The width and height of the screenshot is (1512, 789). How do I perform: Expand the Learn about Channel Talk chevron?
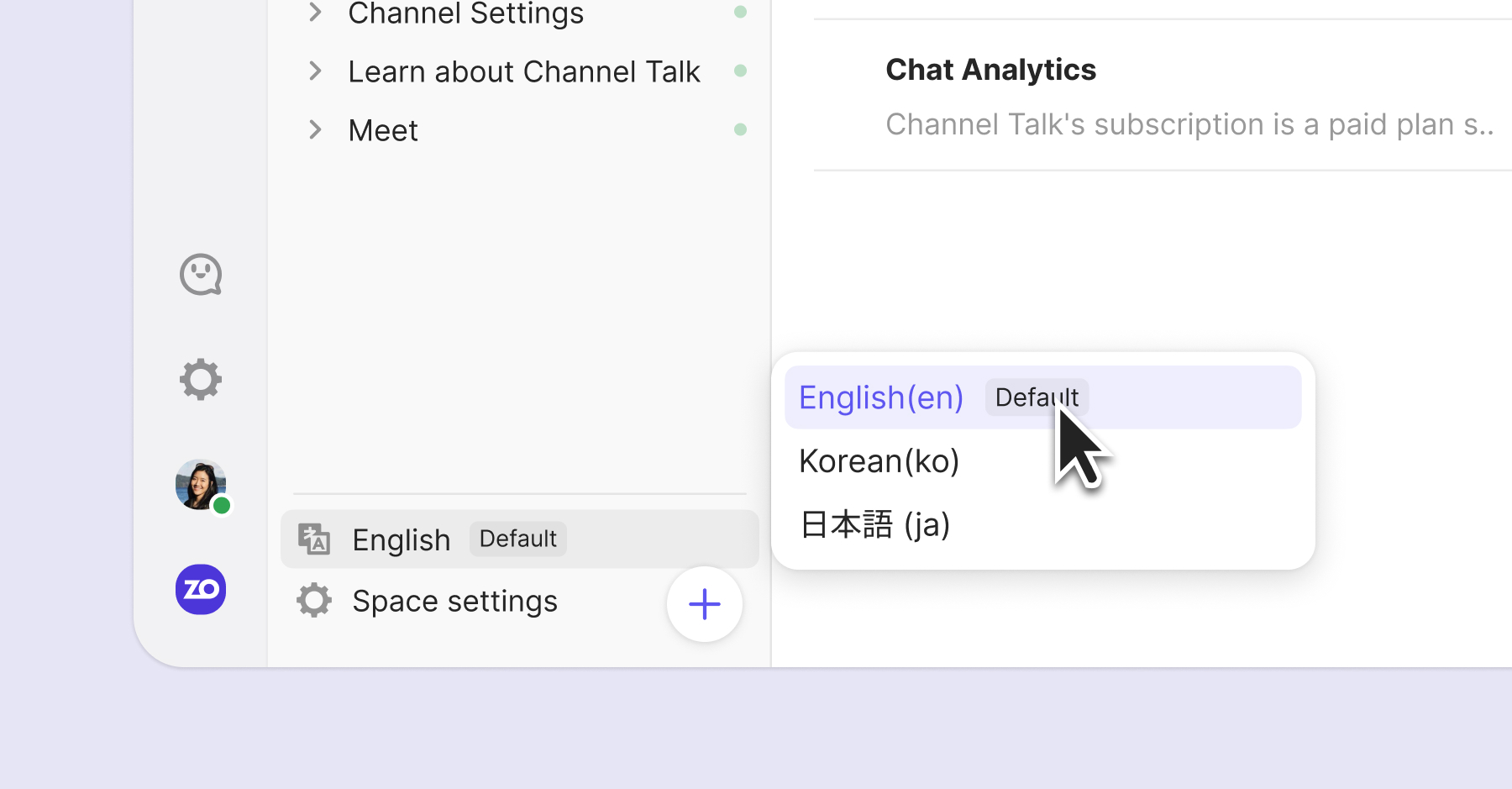pos(315,71)
